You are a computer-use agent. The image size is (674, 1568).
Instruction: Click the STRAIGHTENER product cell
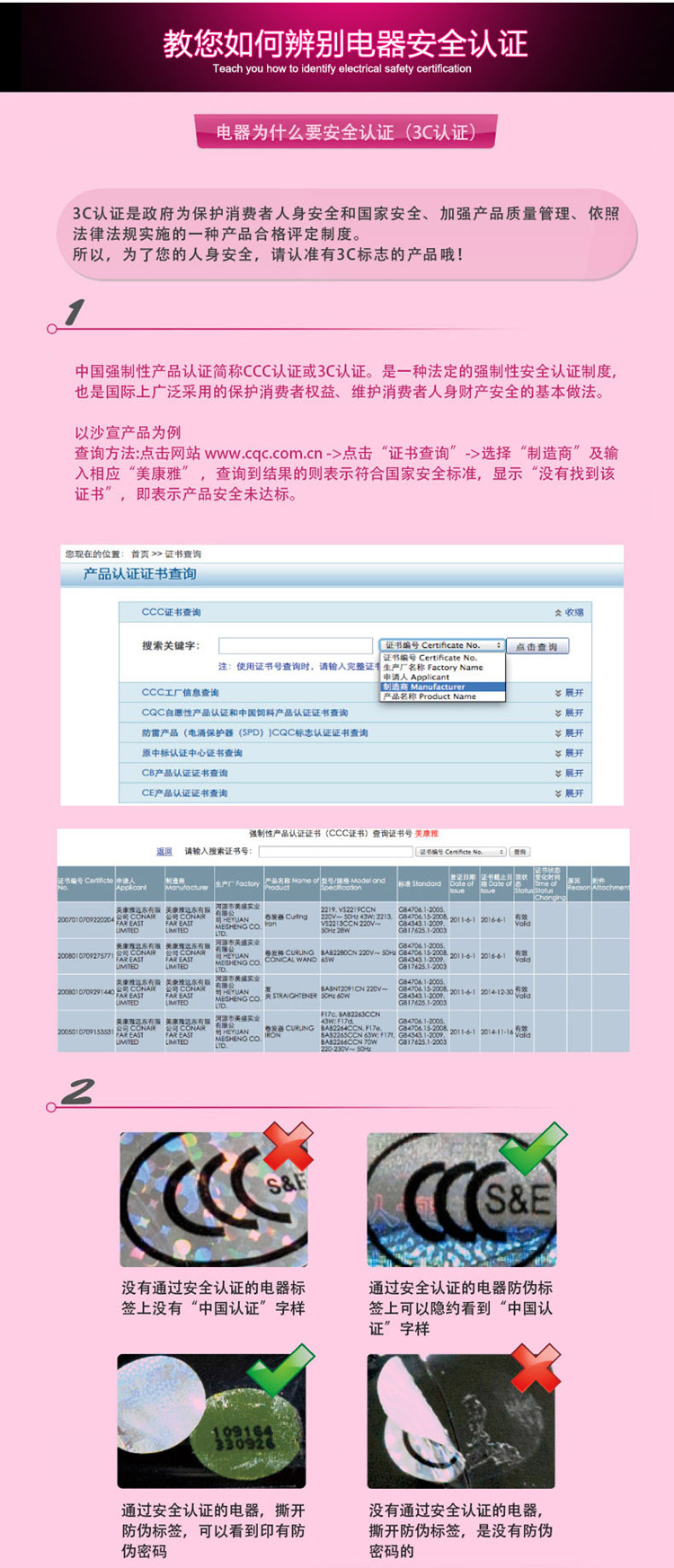click(x=290, y=992)
